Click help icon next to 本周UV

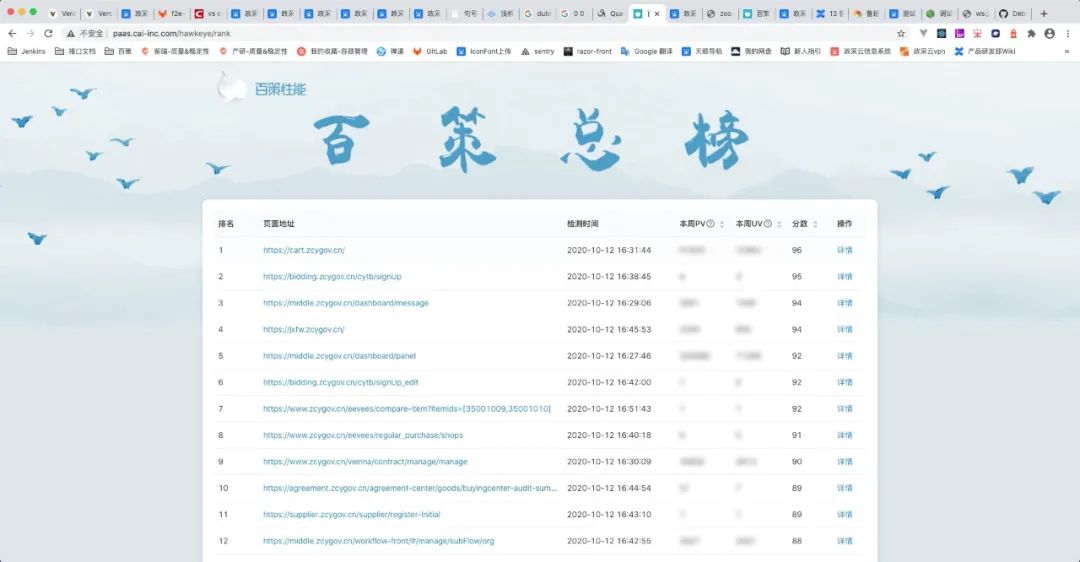tap(767, 224)
